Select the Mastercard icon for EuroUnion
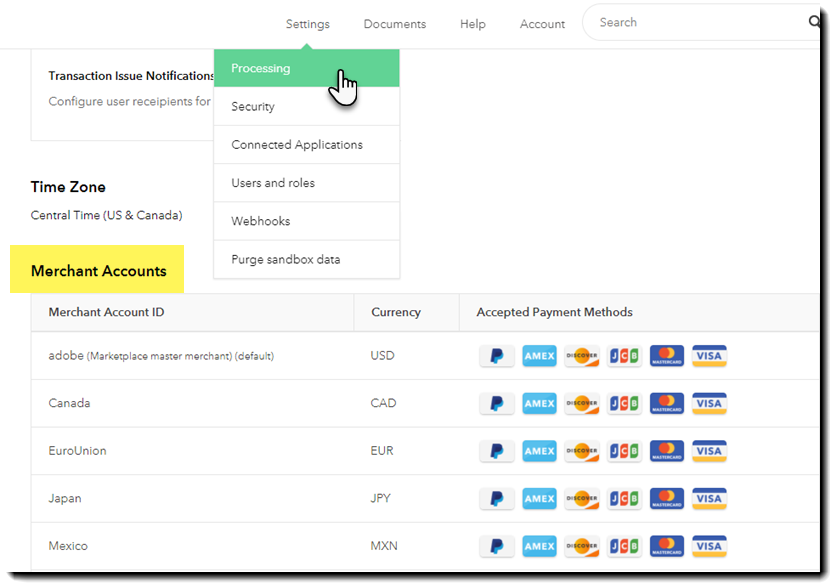 coord(666,451)
